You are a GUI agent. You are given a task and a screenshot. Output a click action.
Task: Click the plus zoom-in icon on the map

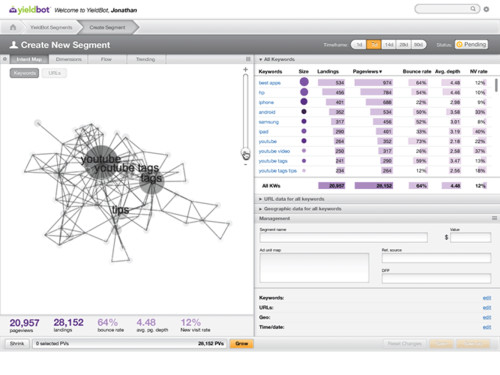pos(245,69)
